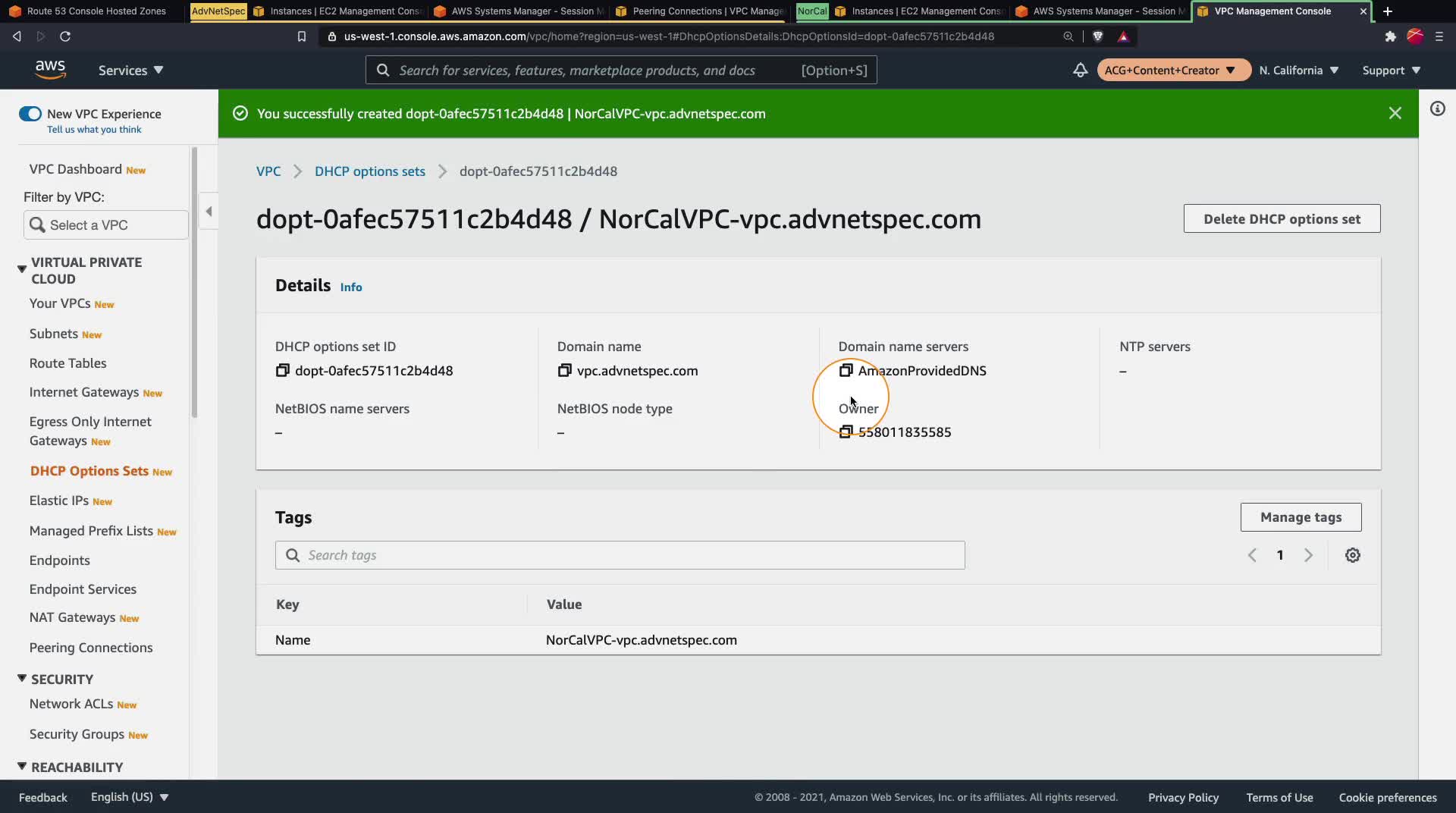This screenshot has height=813, width=1456.
Task: Open the Support dropdown
Action: (x=1391, y=70)
